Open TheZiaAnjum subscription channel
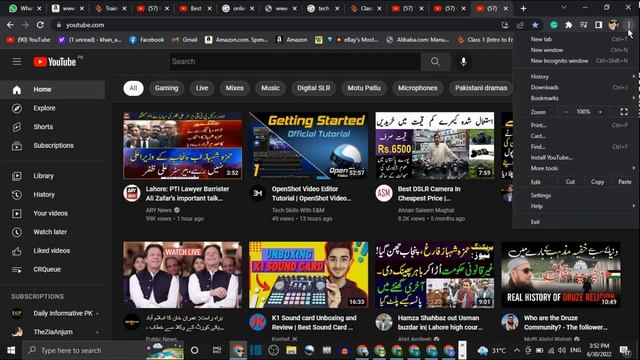This screenshot has width=640, height=360. click(53, 332)
